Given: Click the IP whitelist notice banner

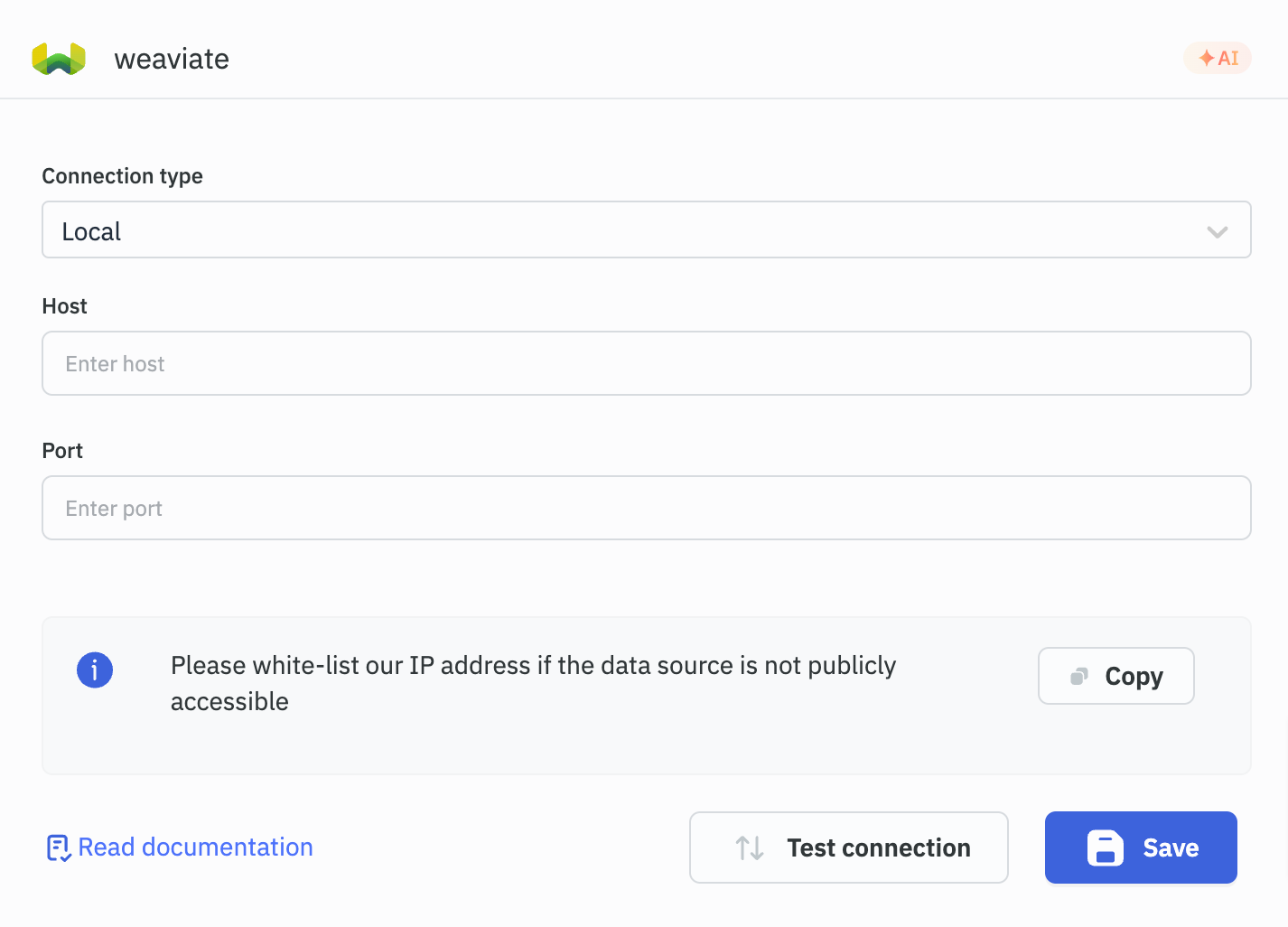Looking at the screenshot, I should click(x=645, y=696).
